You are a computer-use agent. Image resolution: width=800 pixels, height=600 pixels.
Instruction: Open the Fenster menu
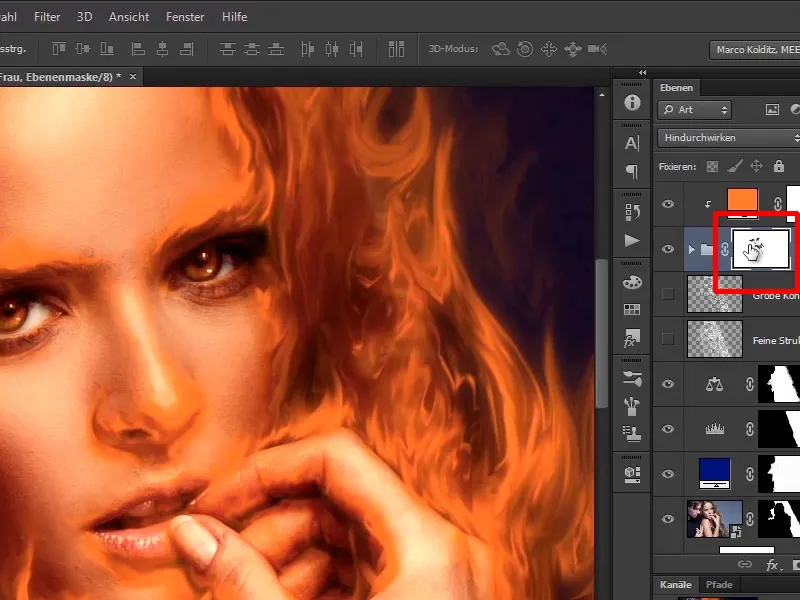(x=185, y=17)
